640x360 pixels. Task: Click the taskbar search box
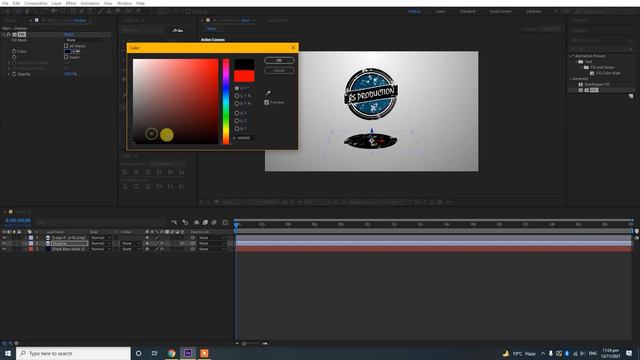click(73, 353)
